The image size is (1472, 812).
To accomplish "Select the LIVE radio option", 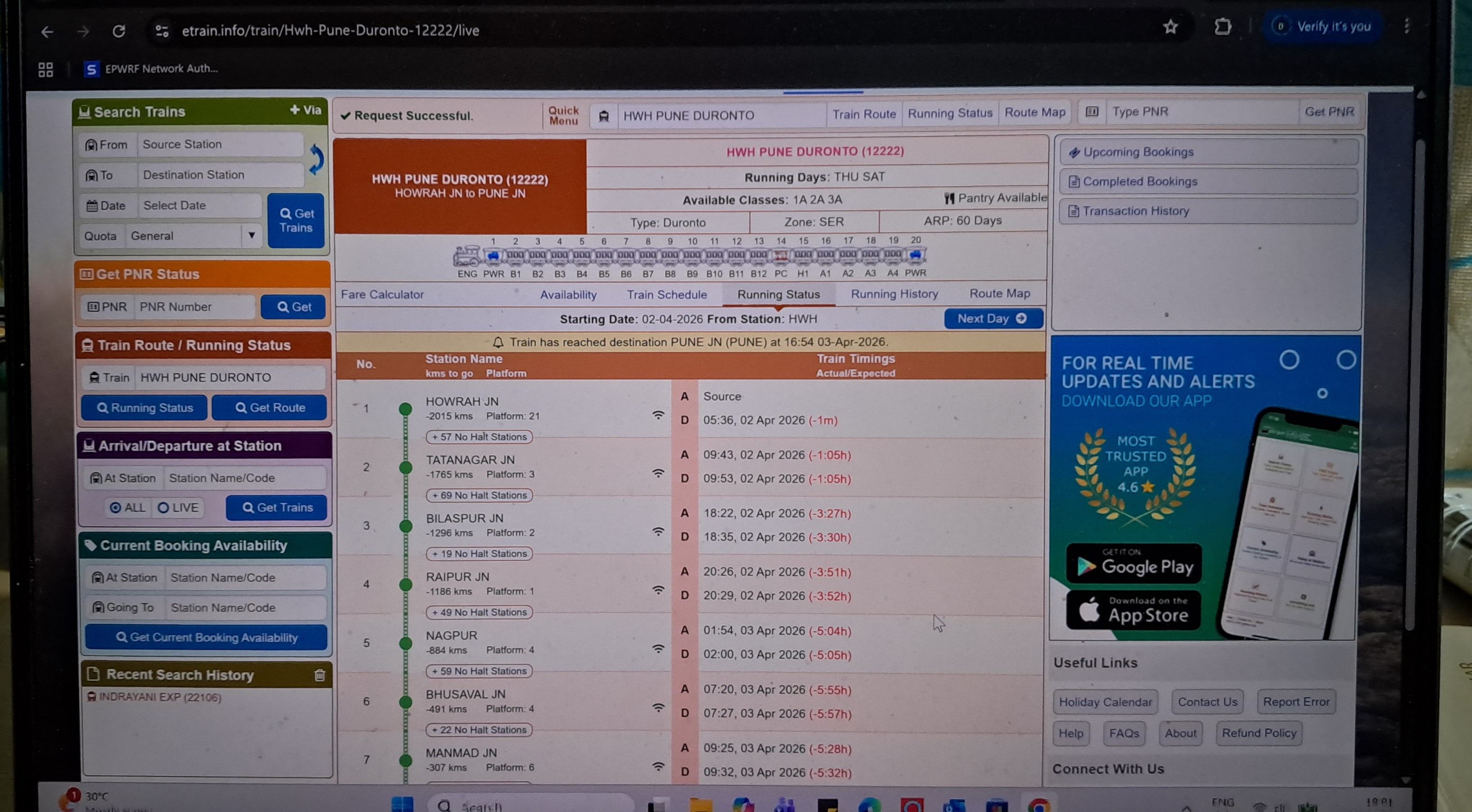I will pyautogui.click(x=163, y=508).
